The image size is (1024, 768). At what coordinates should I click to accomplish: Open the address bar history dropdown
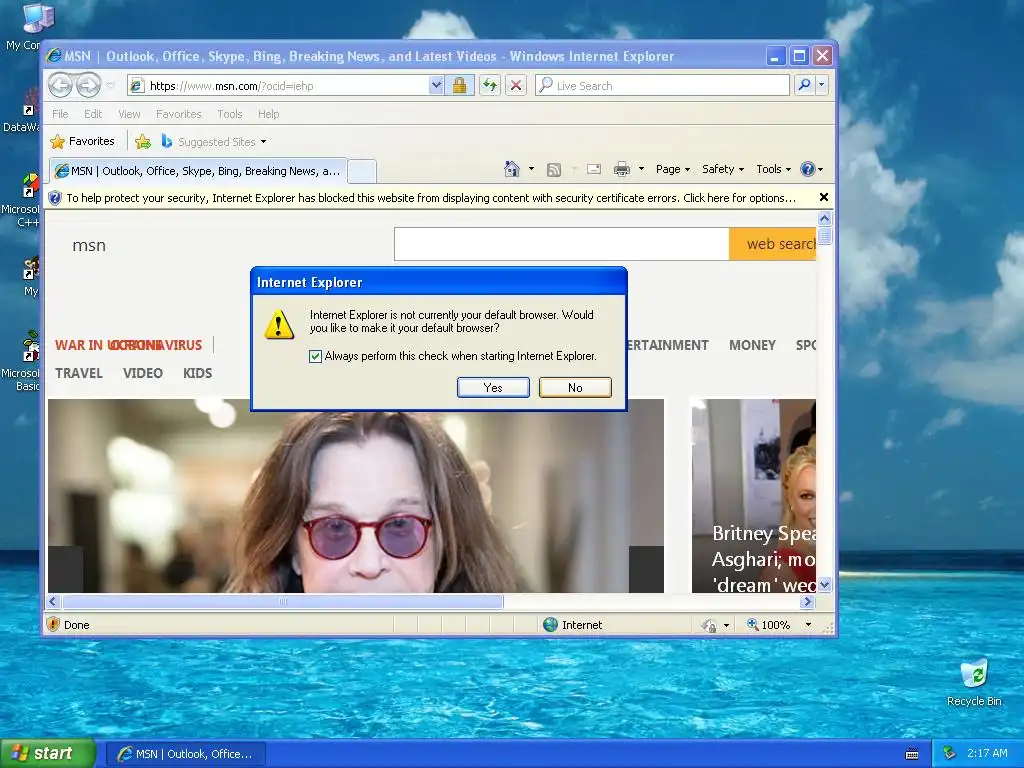point(436,85)
